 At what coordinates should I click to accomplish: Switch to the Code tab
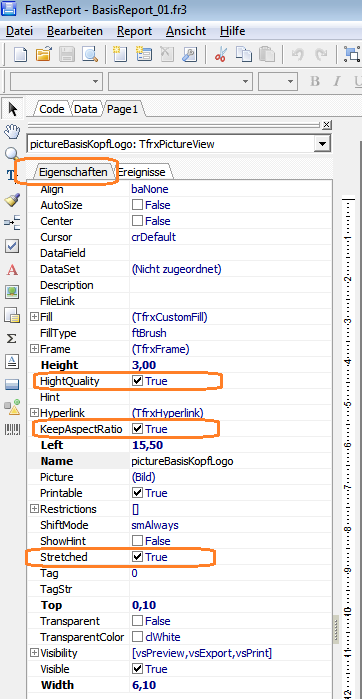point(52,109)
